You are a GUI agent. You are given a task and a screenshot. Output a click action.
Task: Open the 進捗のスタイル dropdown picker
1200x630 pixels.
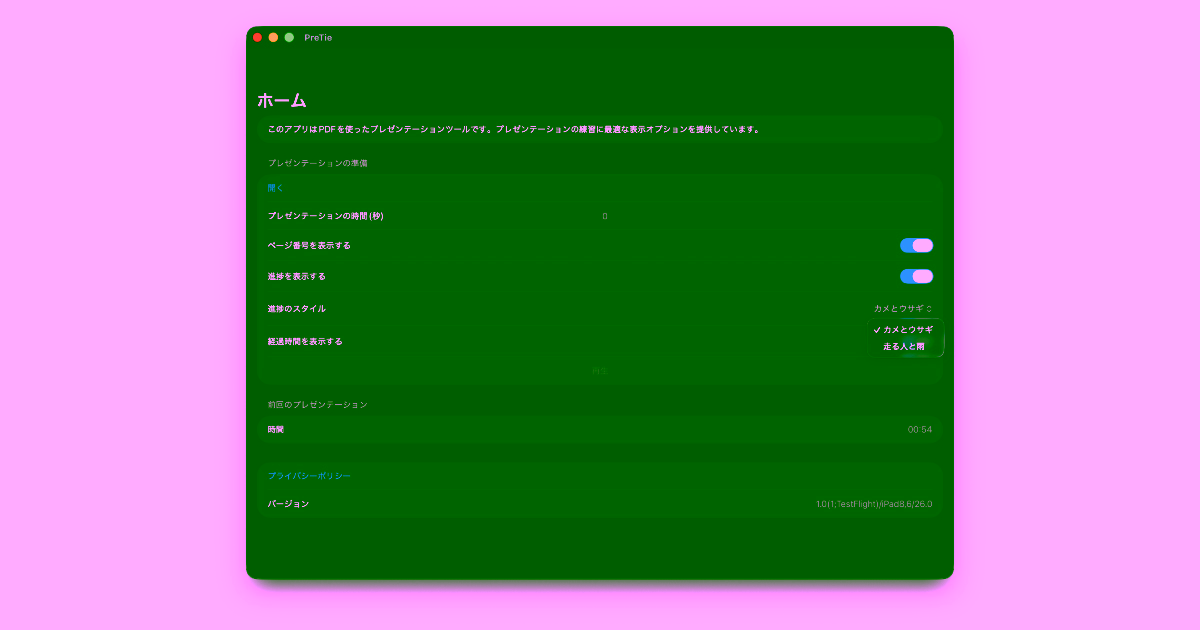pyautogui.click(x=903, y=309)
